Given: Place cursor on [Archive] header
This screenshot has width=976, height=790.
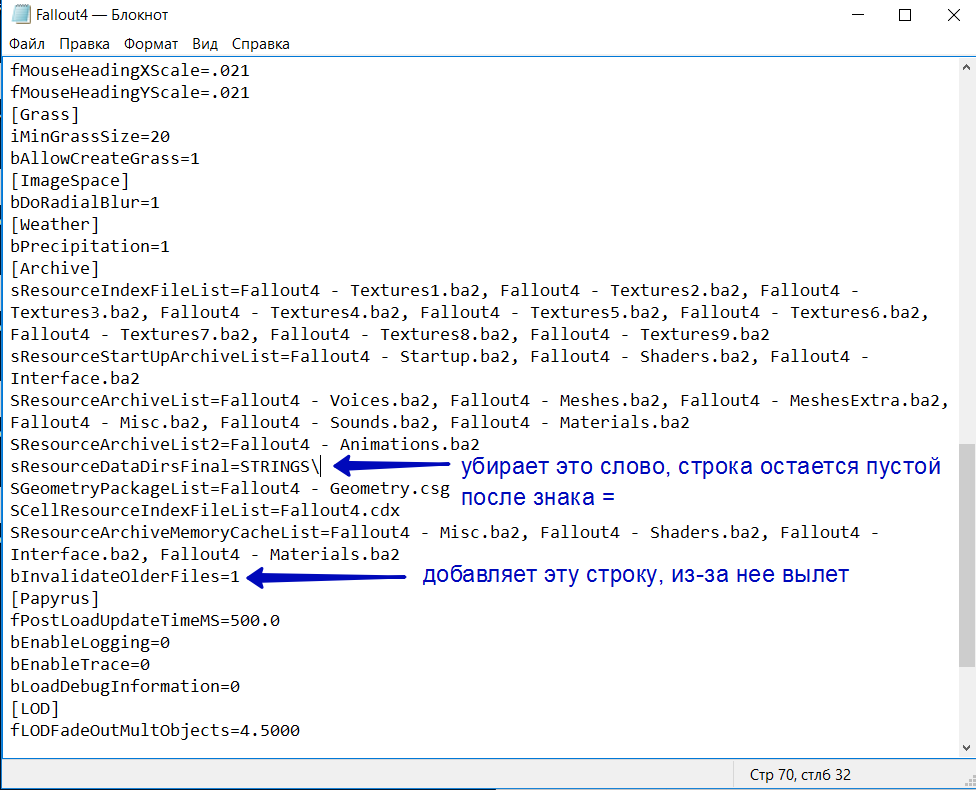Looking at the screenshot, I should [x=55, y=269].
